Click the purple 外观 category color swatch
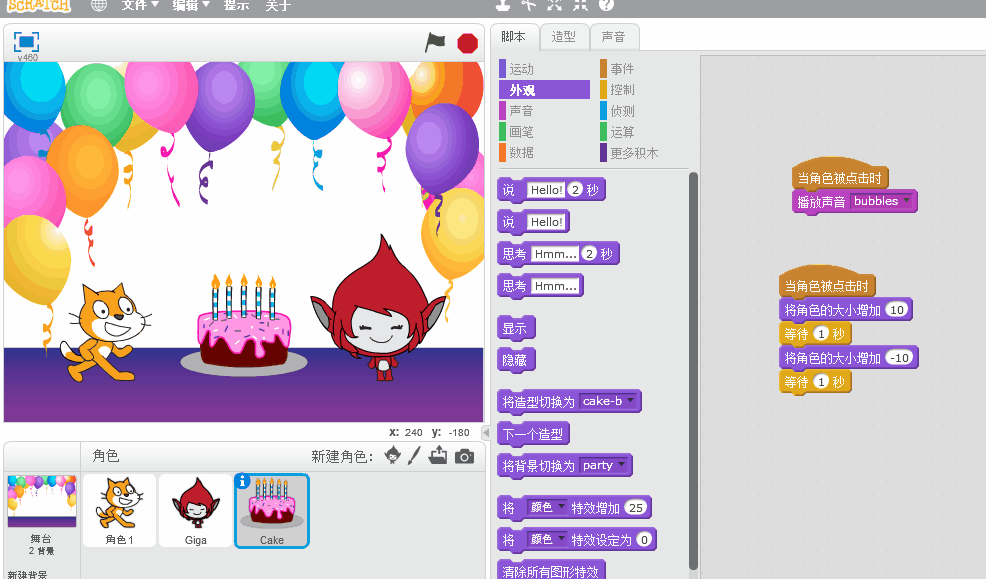986x579 pixels. pyautogui.click(x=502, y=90)
